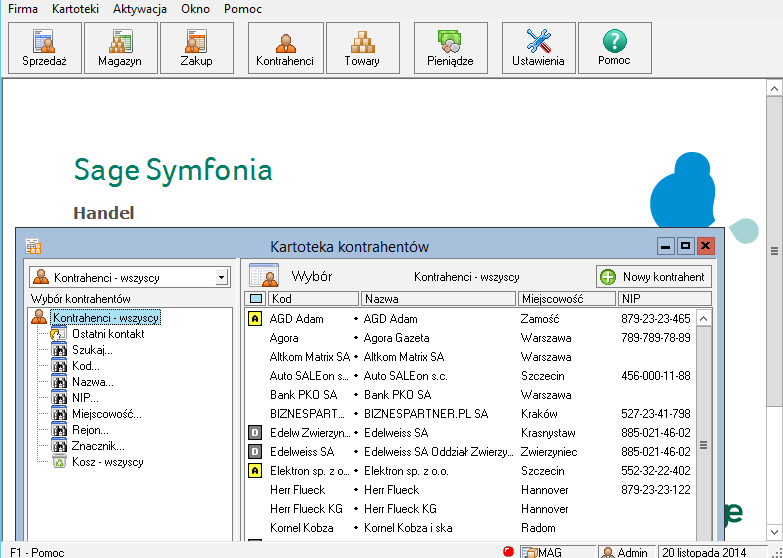Click the date 20 listopada 2014
The height and width of the screenshot is (558, 783).
(x=704, y=552)
